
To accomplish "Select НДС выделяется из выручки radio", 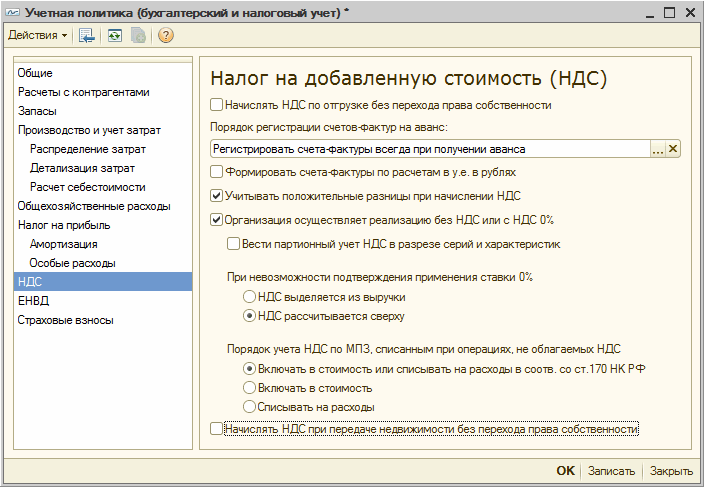I will (249, 297).
